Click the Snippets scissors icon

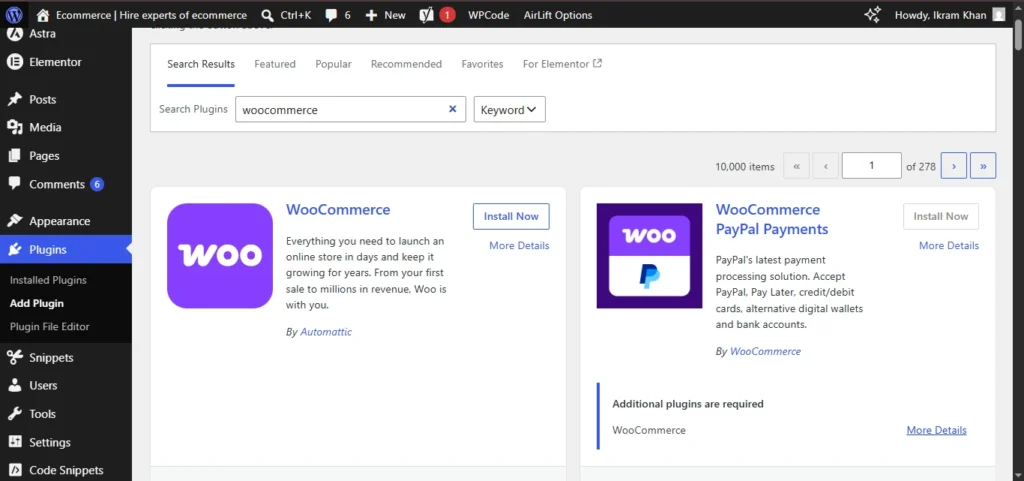[14, 358]
